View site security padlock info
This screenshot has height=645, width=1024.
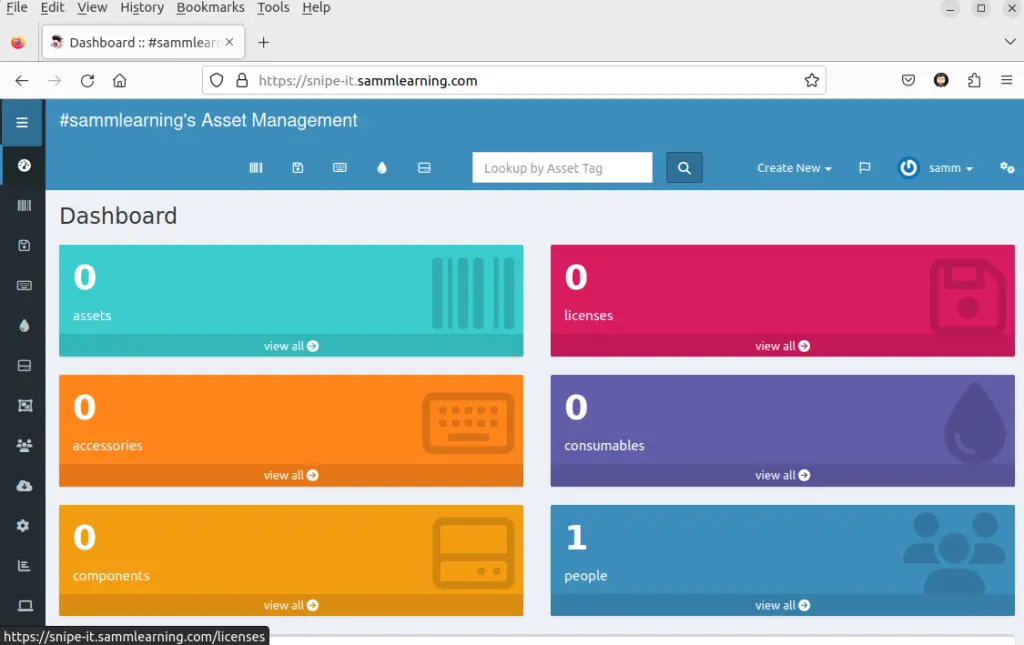point(242,80)
